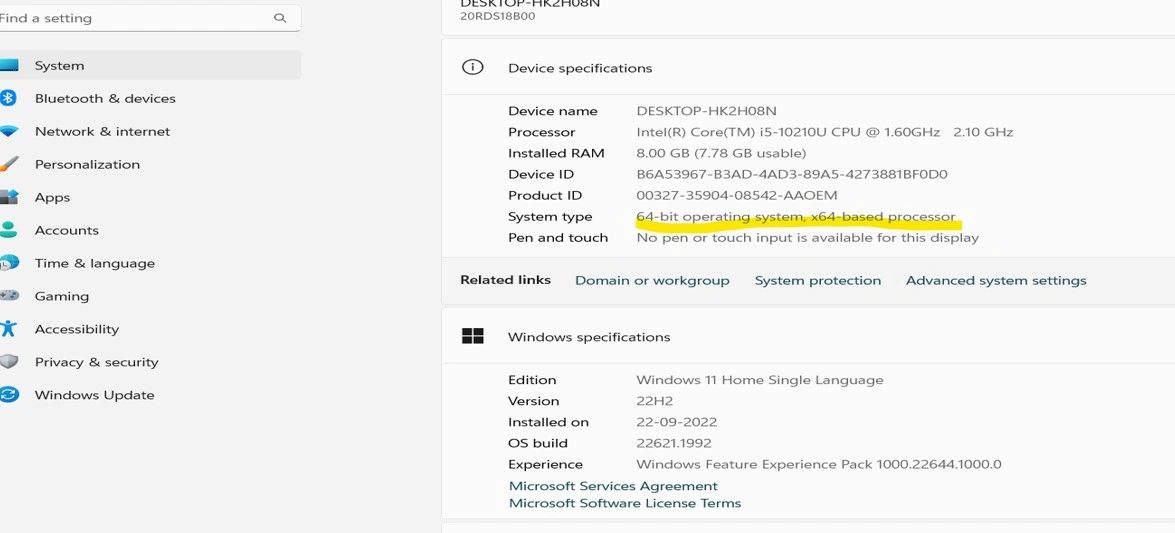Click the Bluetooth icon in the sidebar
Screen dimensions: 1175x533
pyautogui.click(x=8, y=98)
